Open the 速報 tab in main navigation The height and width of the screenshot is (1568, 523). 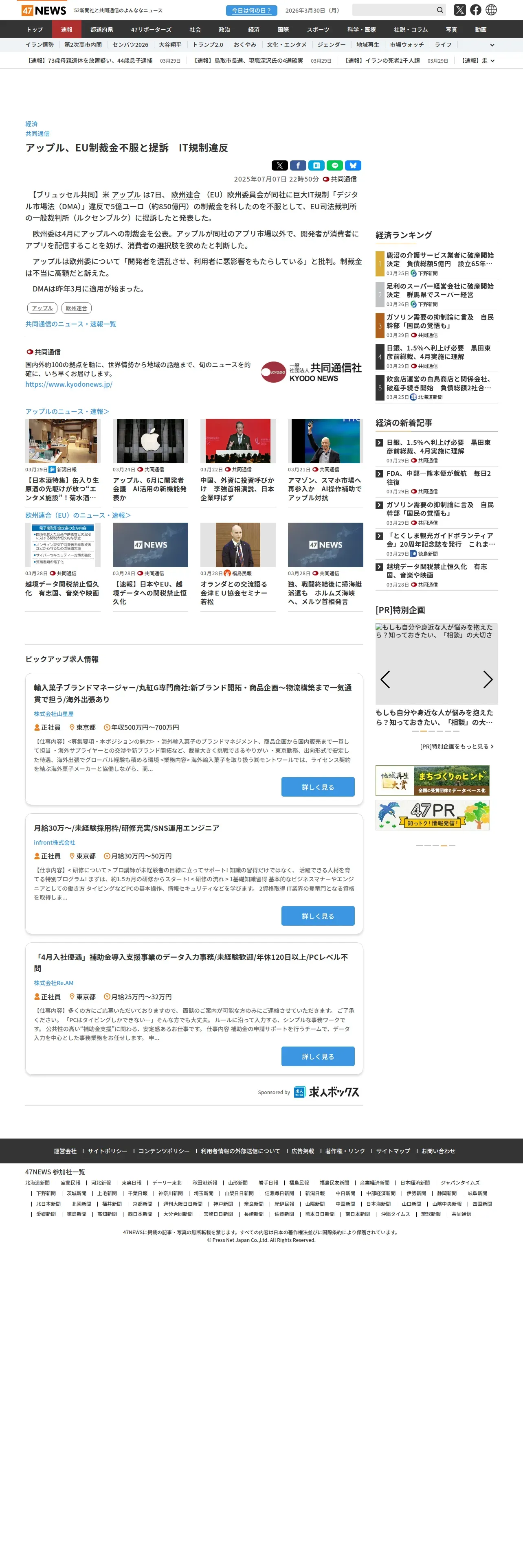pyautogui.click(x=67, y=29)
